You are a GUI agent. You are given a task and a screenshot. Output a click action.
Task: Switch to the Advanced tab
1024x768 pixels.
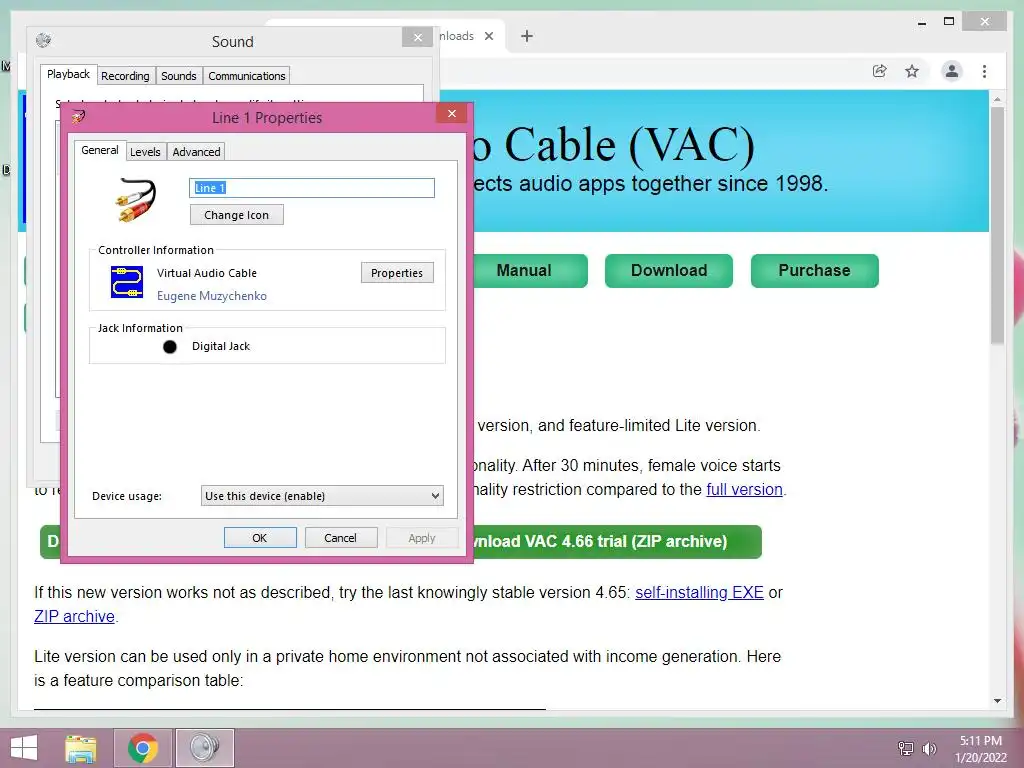click(196, 152)
